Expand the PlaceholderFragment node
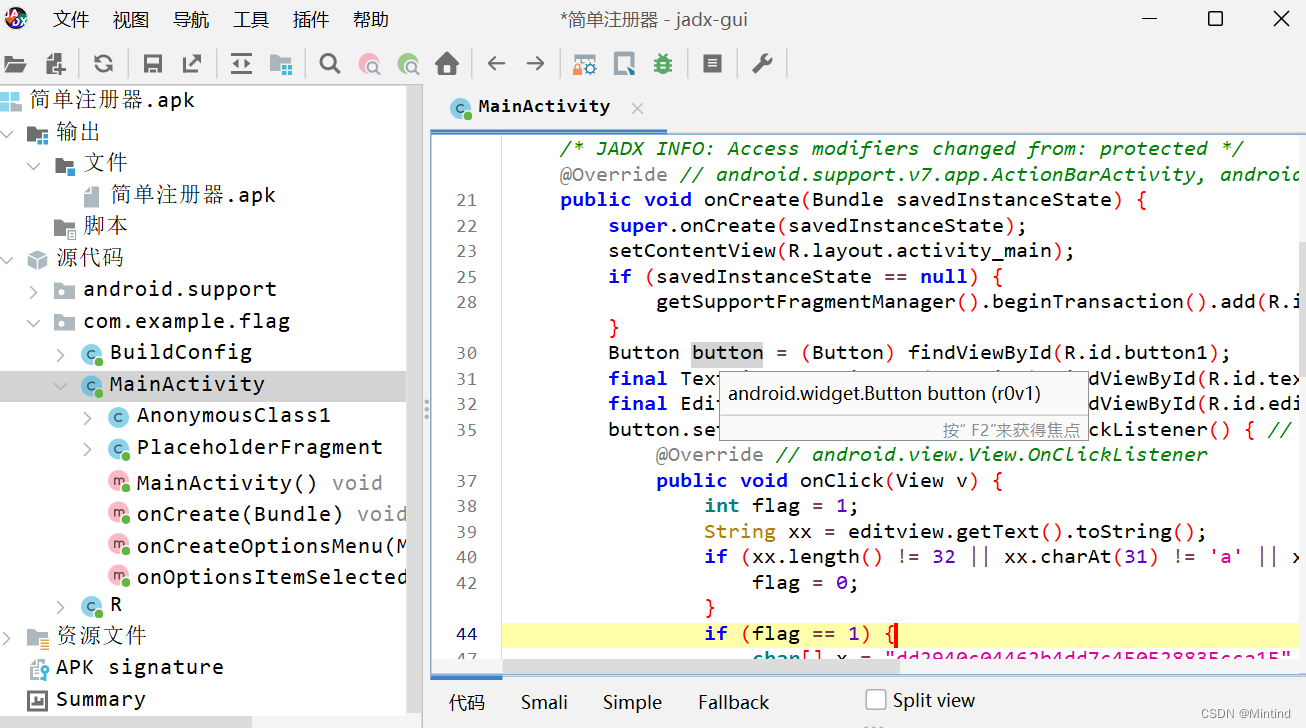The height and width of the screenshot is (728, 1306). 88,449
